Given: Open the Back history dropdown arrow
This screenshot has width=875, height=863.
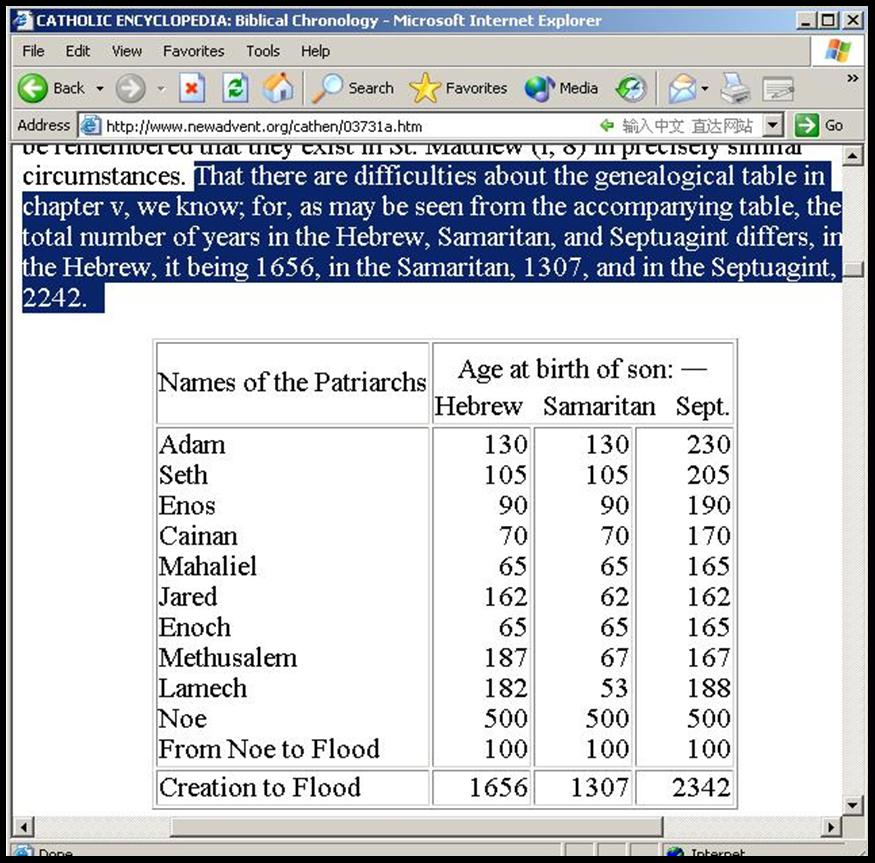Looking at the screenshot, I should pyautogui.click(x=100, y=88).
